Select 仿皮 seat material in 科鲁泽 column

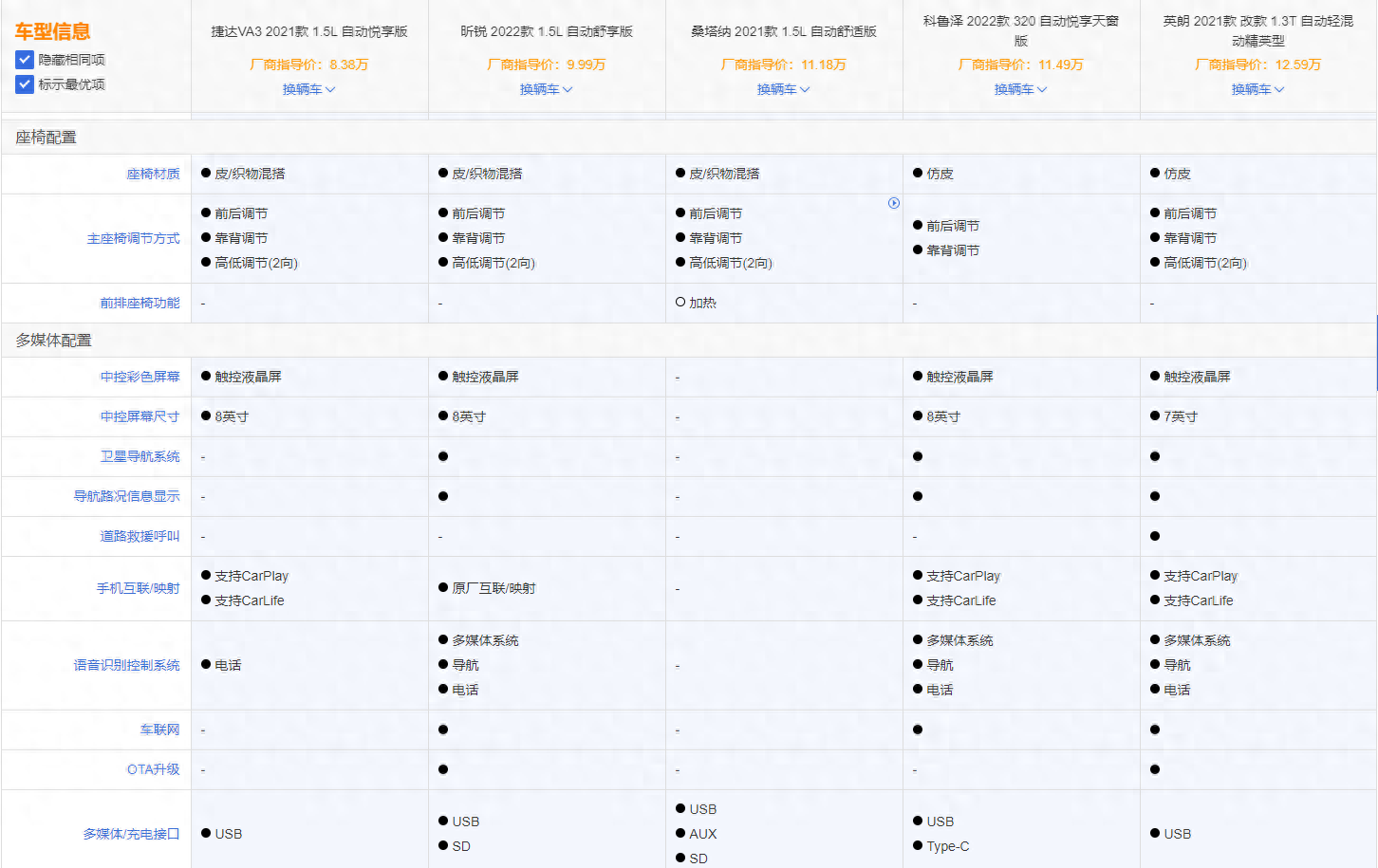933,174
